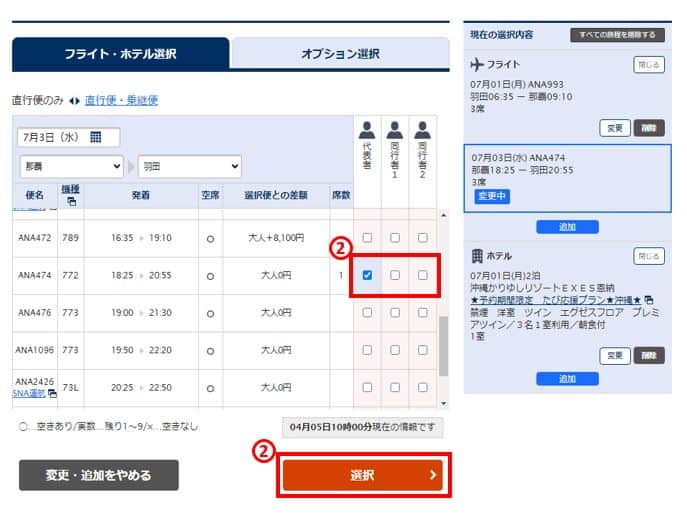Open the calendar date picker icon

pos(96,137)
